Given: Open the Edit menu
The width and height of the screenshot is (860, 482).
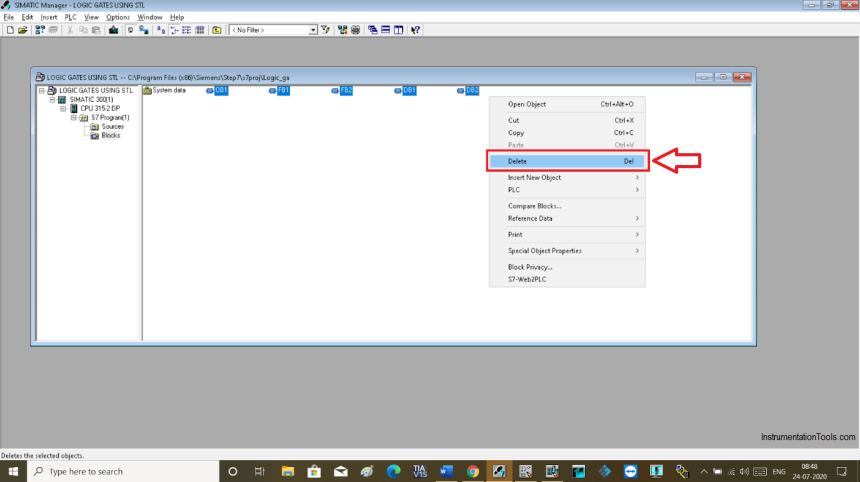Looking at the screenshot, I should [x=27, y=17].
